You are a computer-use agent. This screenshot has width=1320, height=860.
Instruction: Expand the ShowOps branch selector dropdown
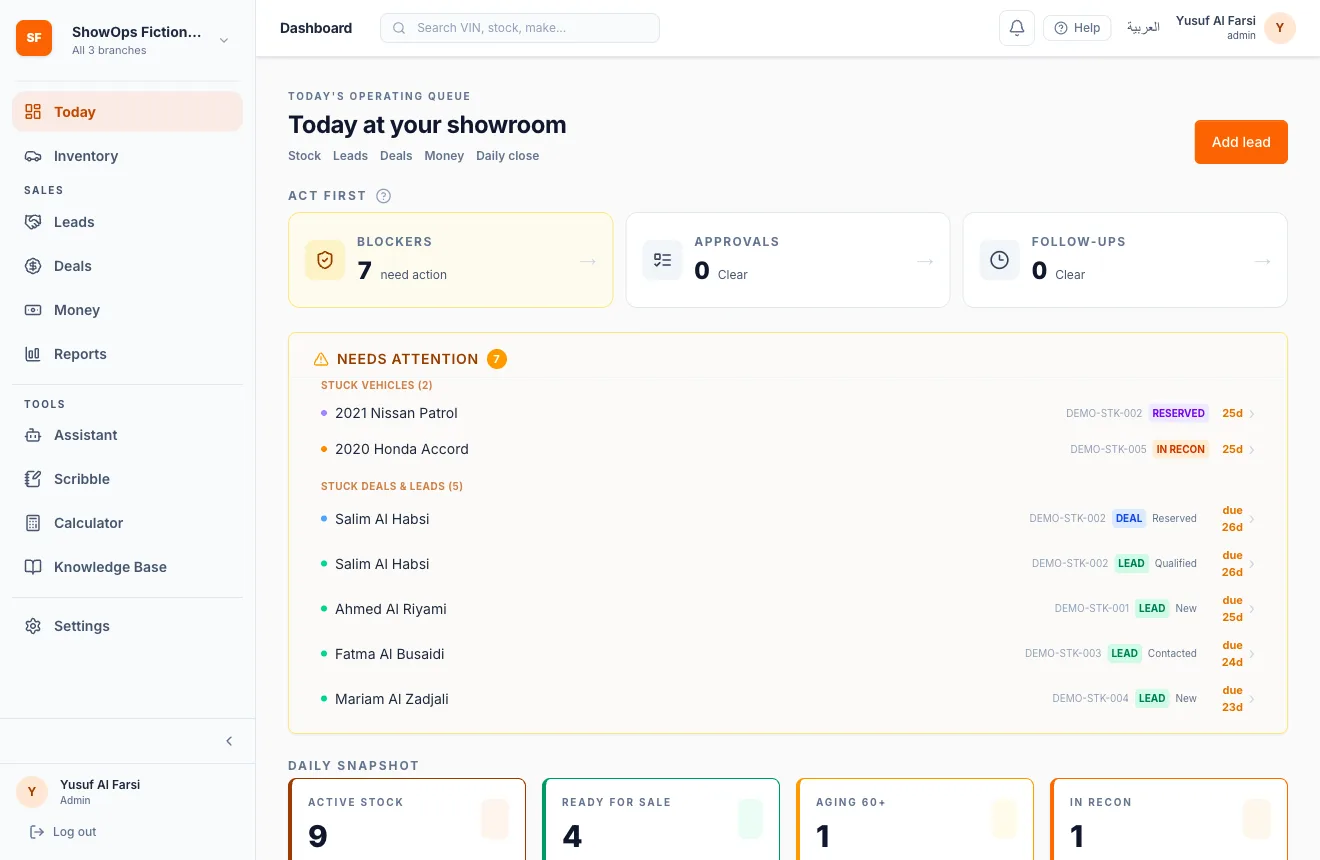pyautogui.click(x=224, y=40)
